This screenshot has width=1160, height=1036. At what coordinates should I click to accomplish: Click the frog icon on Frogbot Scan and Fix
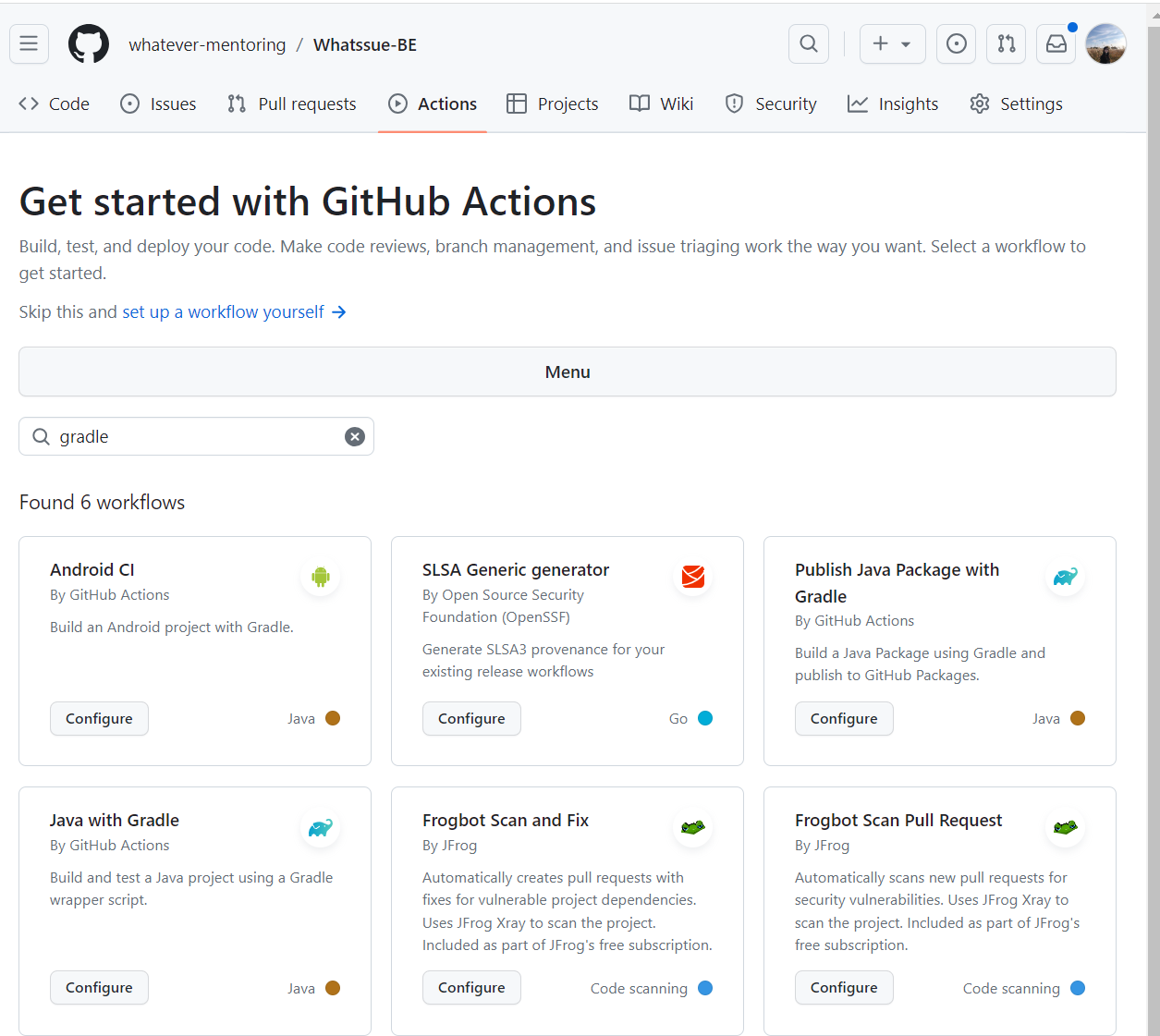[693, 827]
